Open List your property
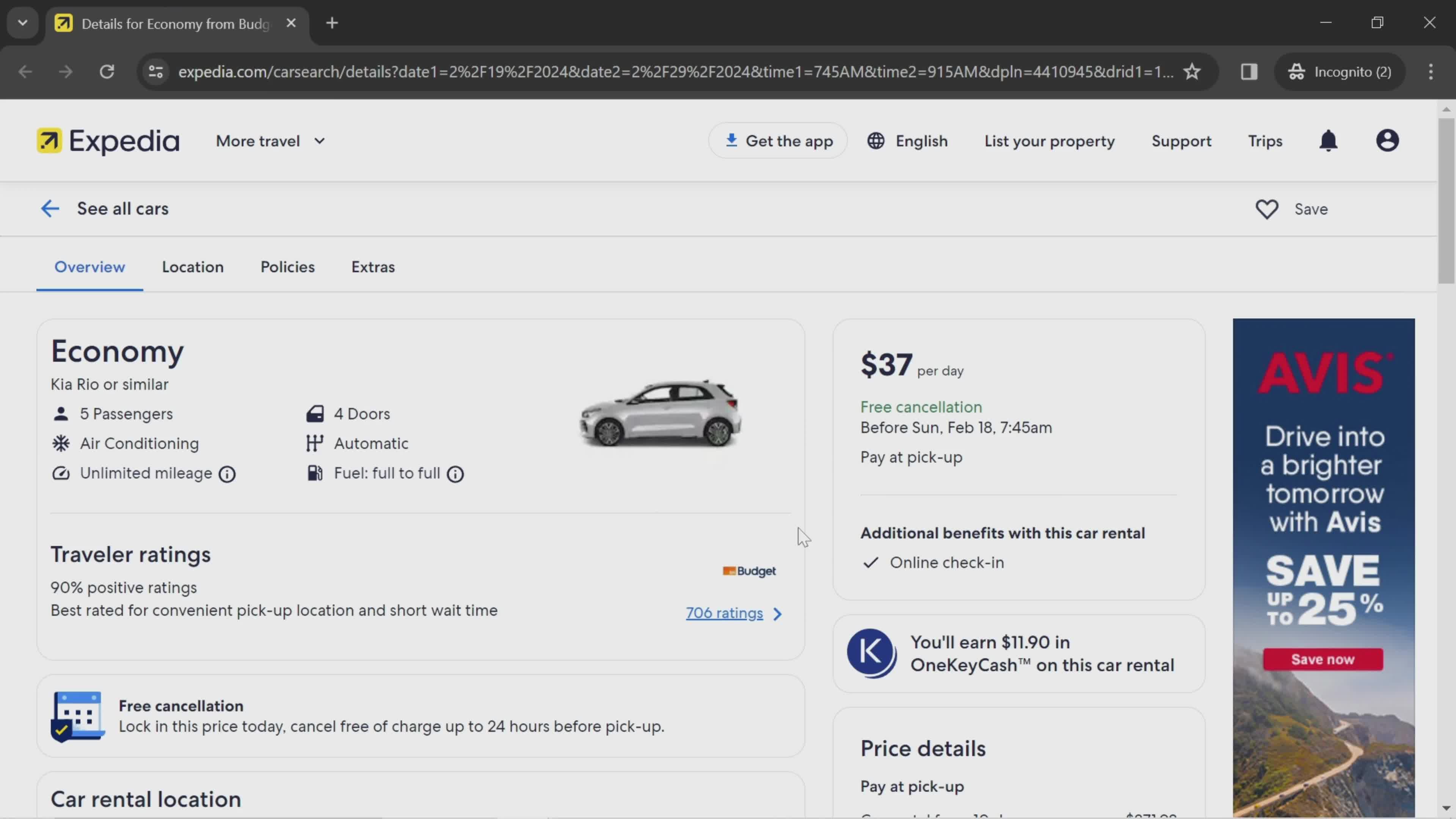The height and width of the screenshot is (819, 1456). point(1050,141)
